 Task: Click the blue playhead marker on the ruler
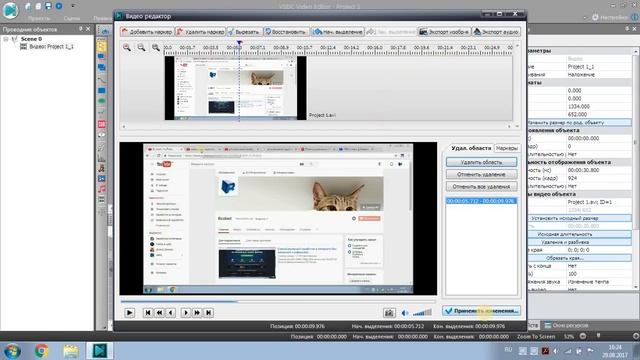click(239, 42)
